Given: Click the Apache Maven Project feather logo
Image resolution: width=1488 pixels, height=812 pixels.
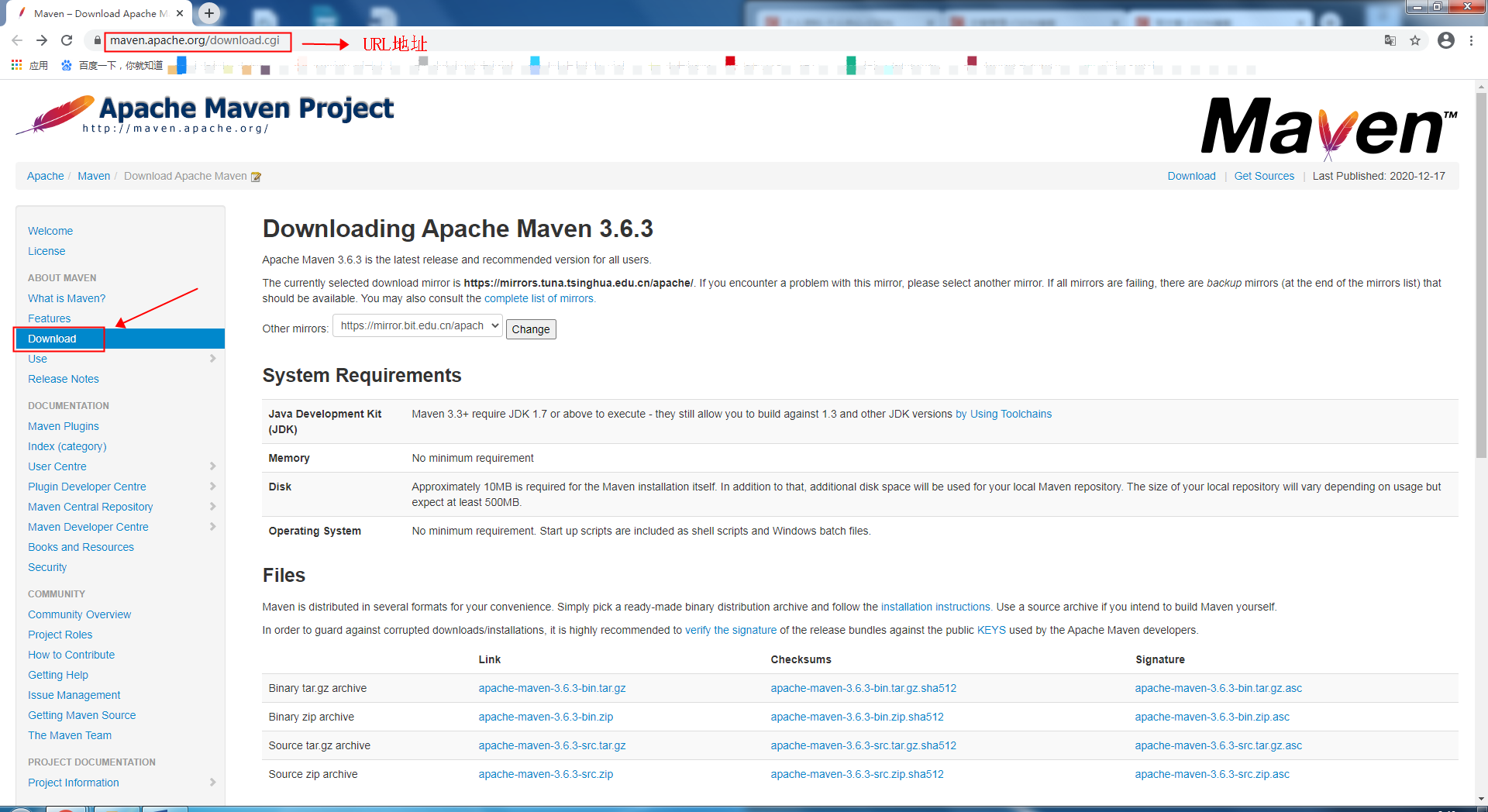Looking at the screenshot, I should point(205,115).
